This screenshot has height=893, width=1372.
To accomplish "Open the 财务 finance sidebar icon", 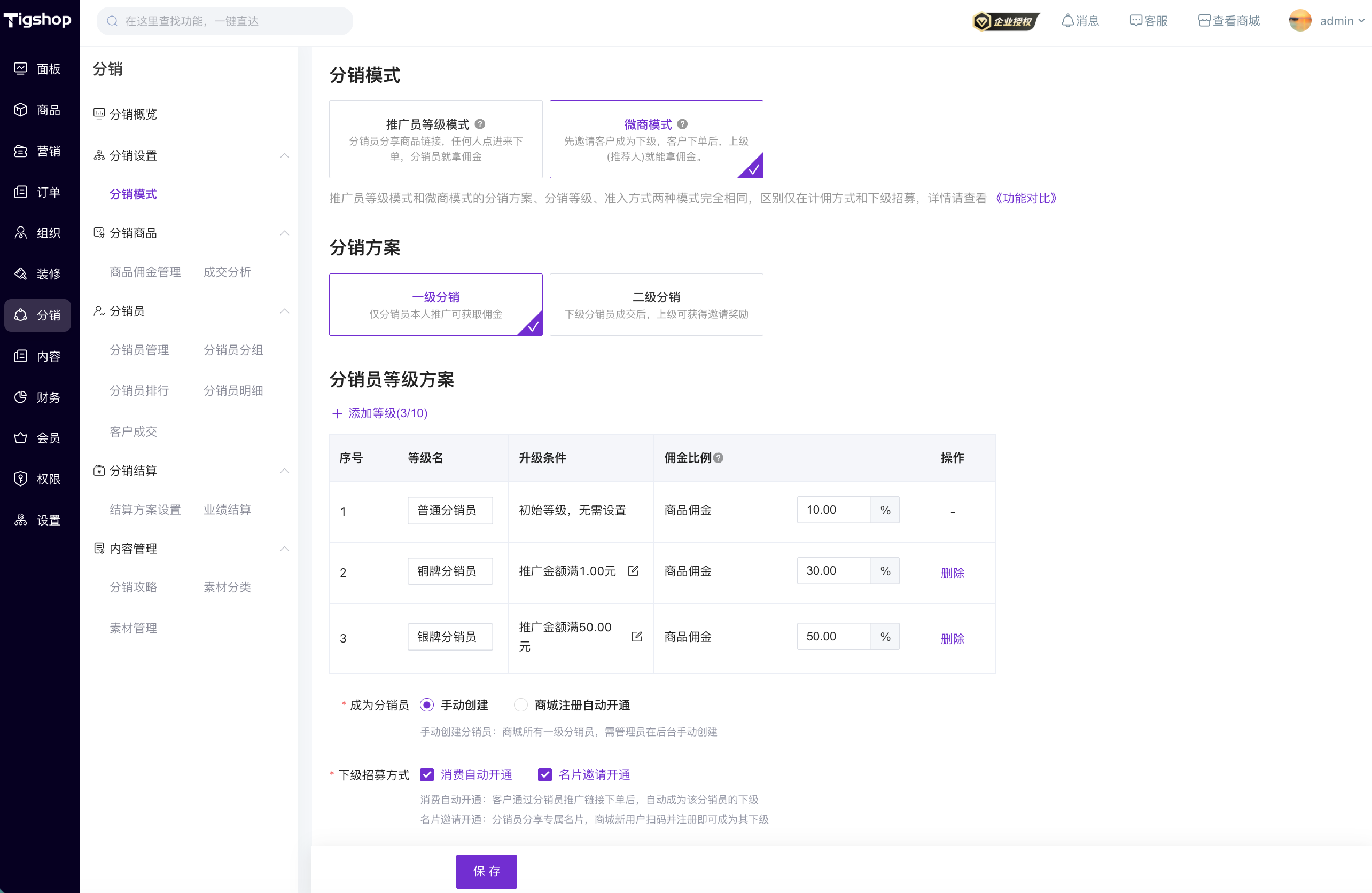I will pos(21,397).
